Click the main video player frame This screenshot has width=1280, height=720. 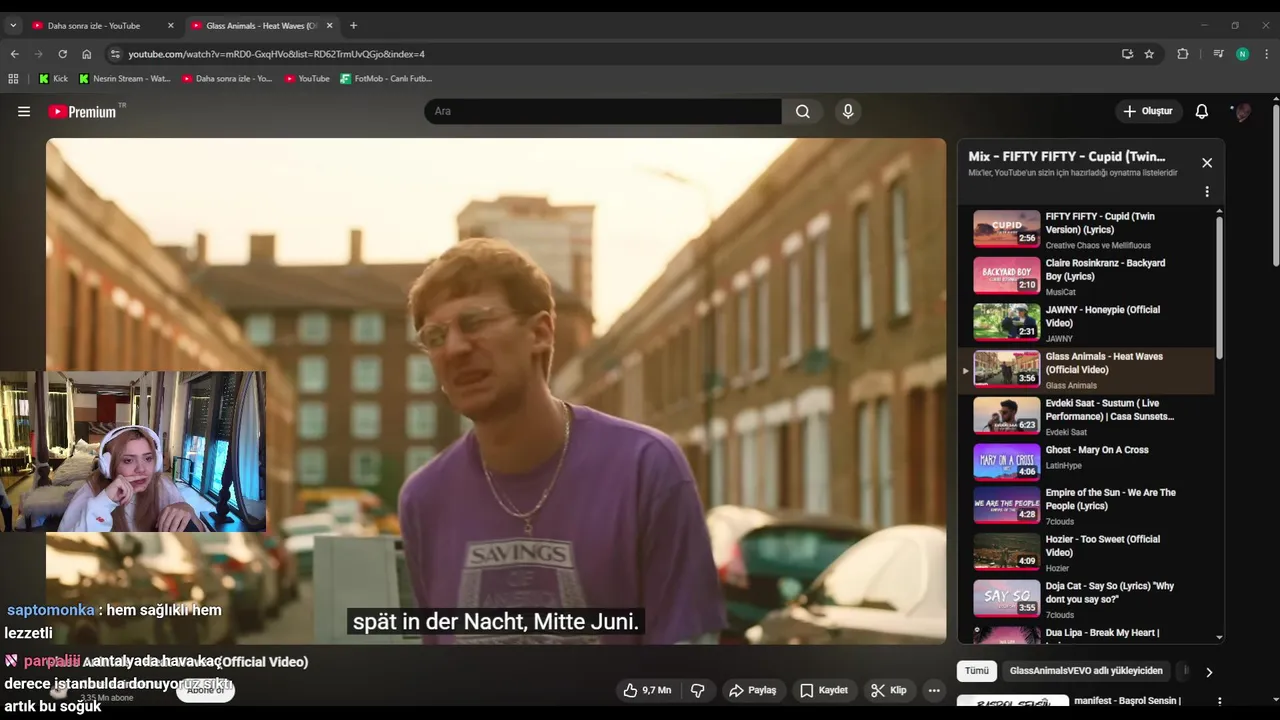click(495, 391)
